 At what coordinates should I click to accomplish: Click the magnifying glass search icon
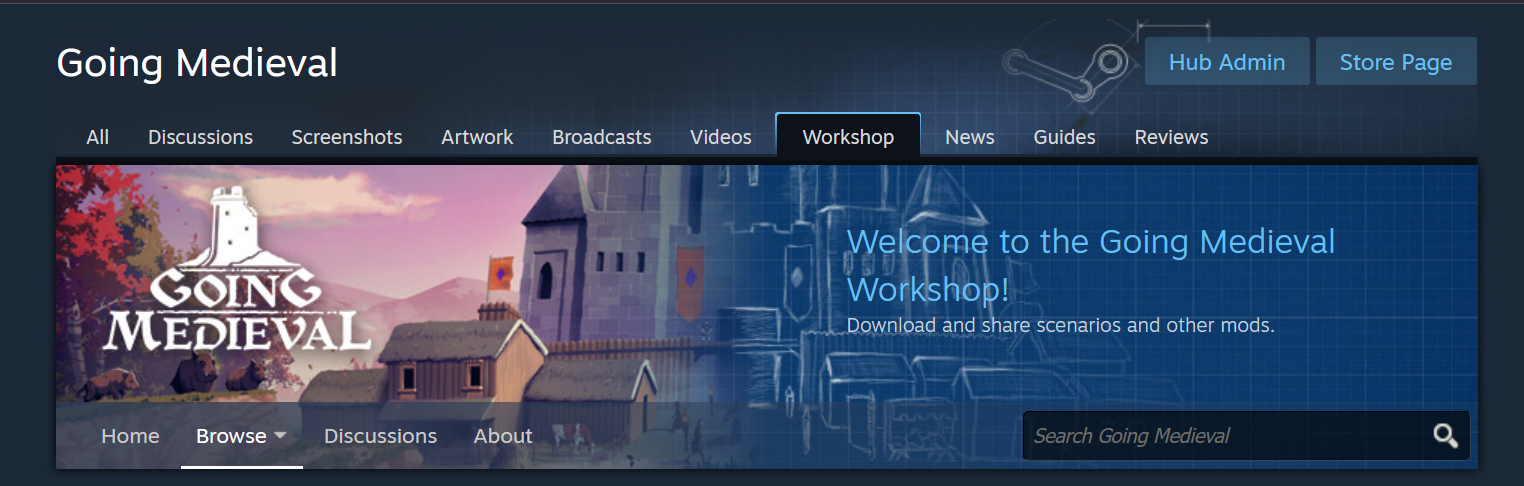click(1445, 436)
